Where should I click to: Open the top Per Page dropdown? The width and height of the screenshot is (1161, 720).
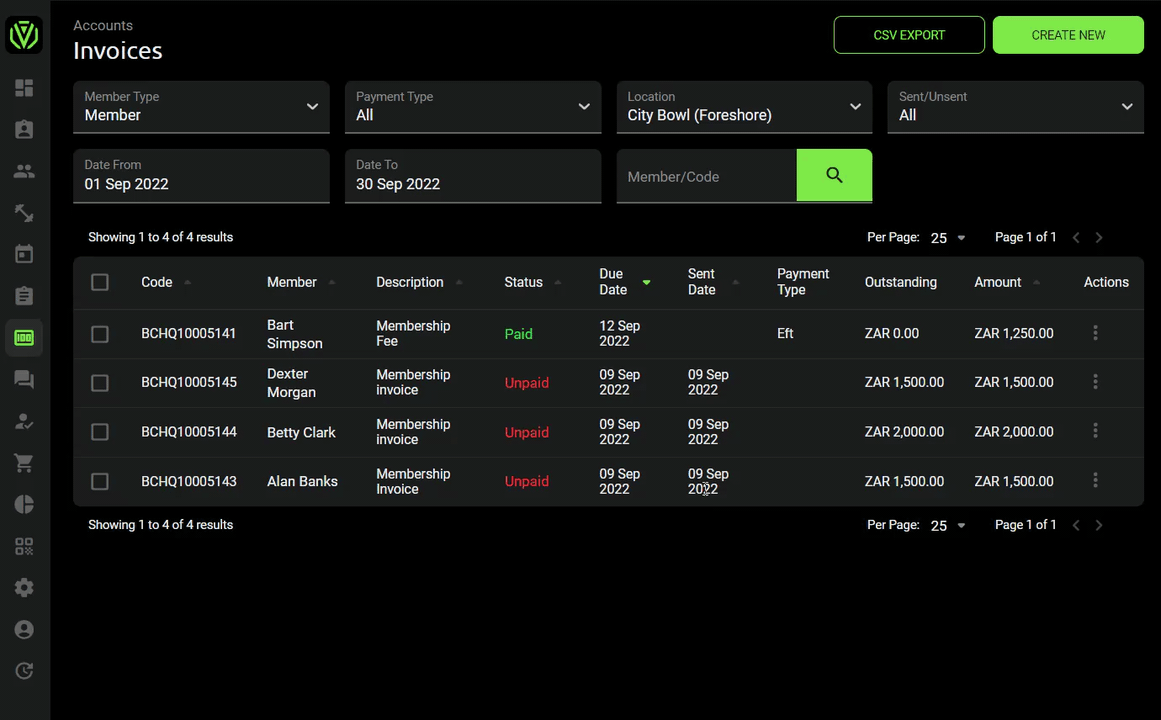(948, 238)
